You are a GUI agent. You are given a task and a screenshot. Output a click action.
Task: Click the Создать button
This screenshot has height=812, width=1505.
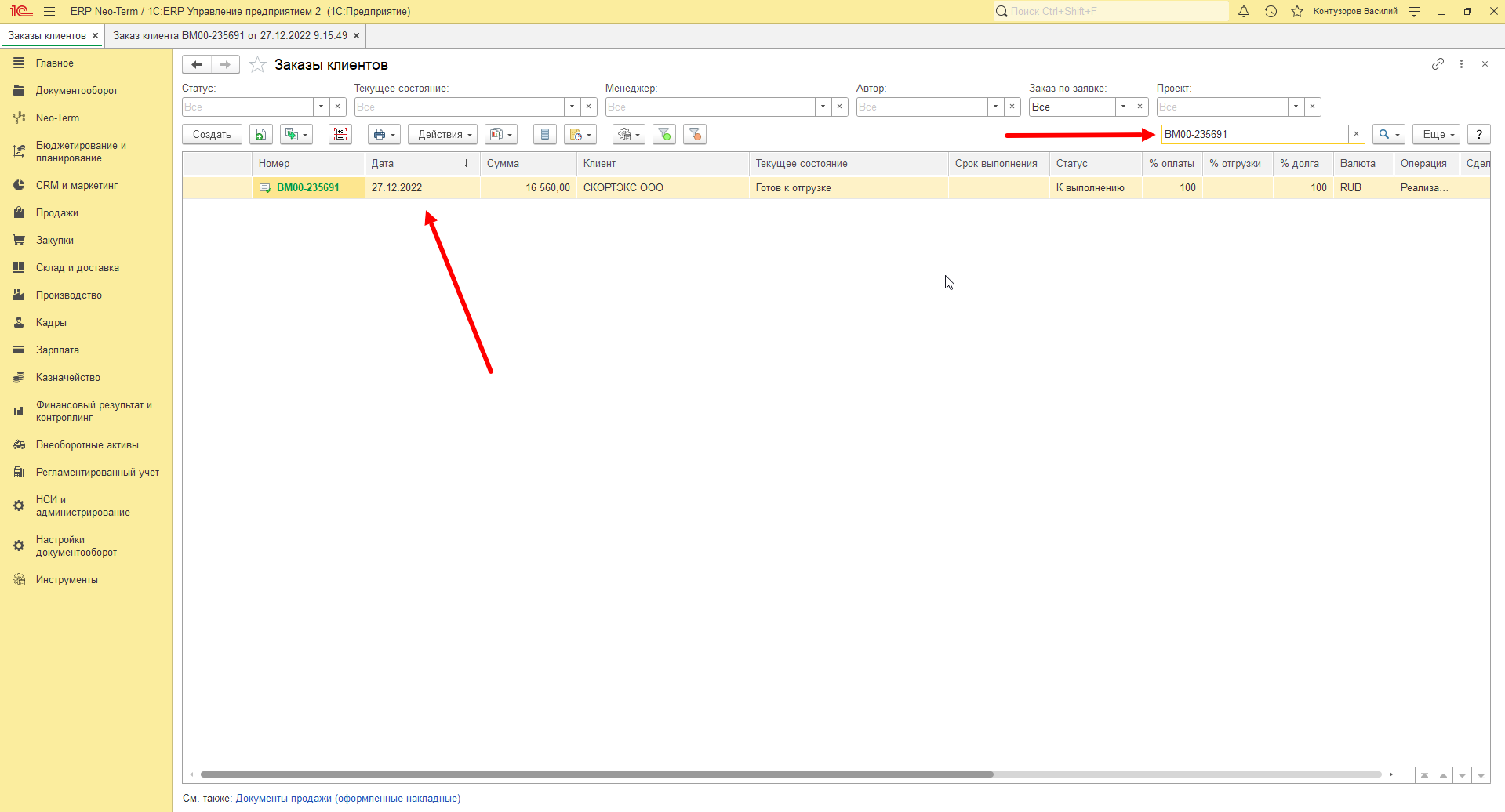click(213, 135)
